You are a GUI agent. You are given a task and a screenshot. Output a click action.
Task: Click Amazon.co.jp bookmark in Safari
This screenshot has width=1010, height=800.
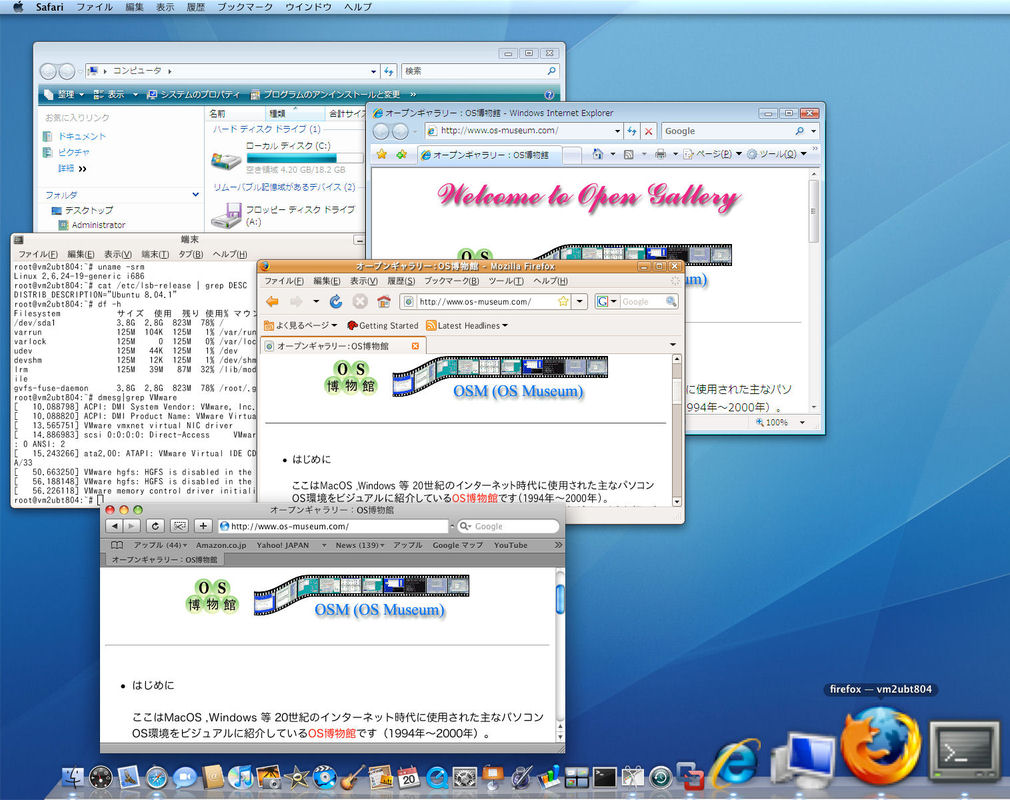[221, 545]
